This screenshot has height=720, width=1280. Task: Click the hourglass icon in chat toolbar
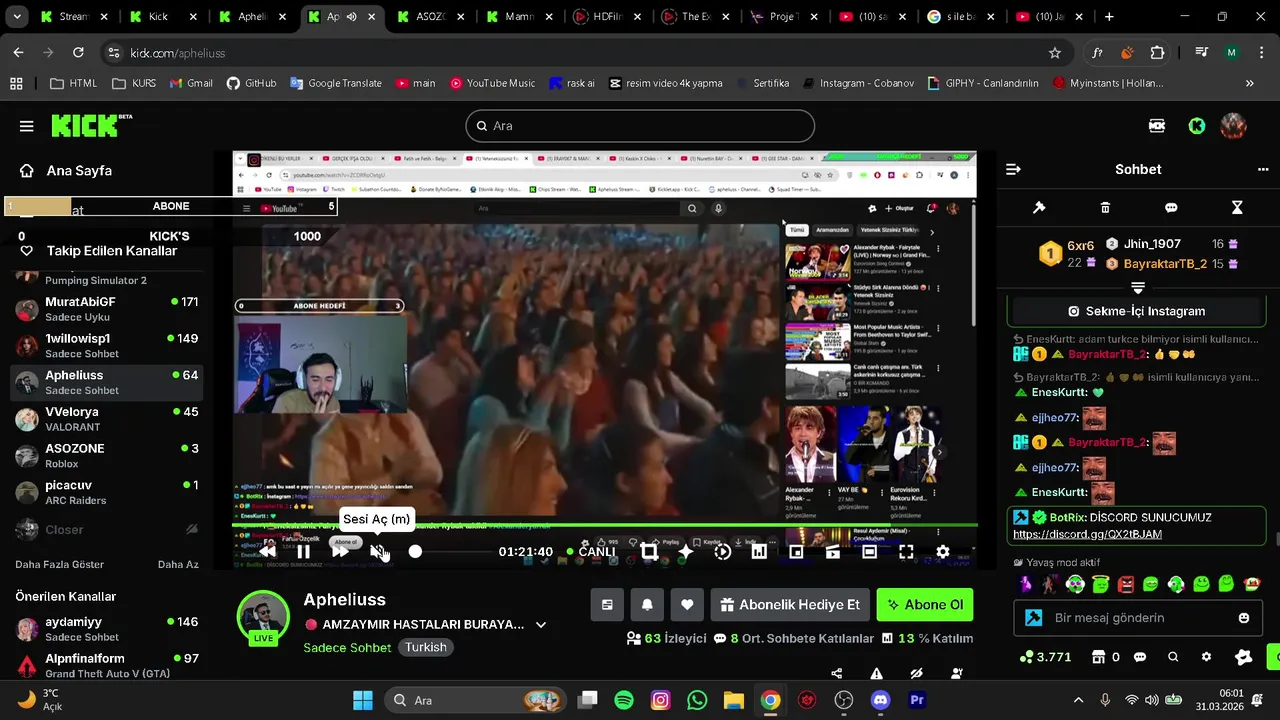[x=1237, y=208]
